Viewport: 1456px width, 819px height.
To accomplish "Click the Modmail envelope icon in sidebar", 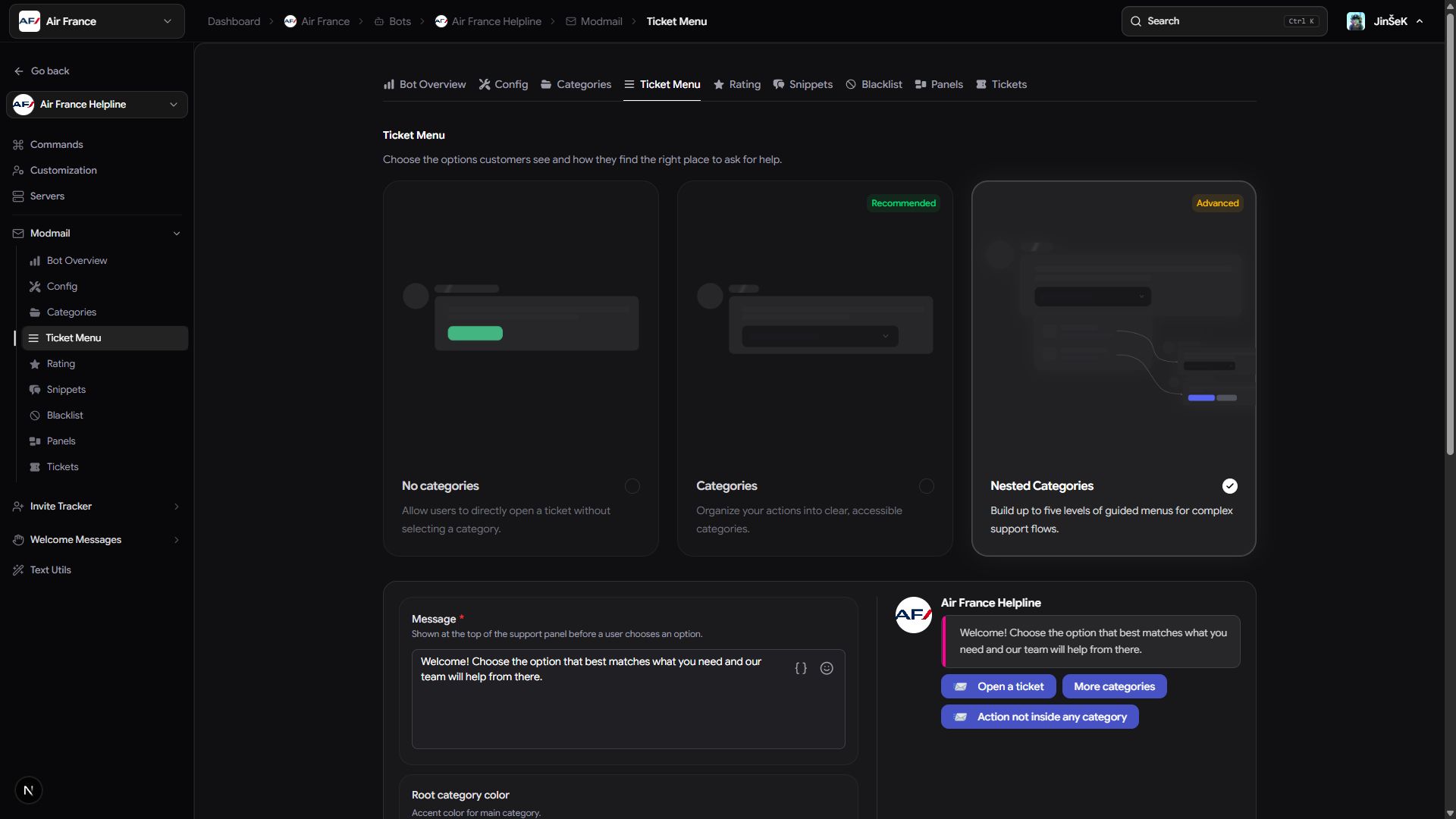I will pos(18,234).
